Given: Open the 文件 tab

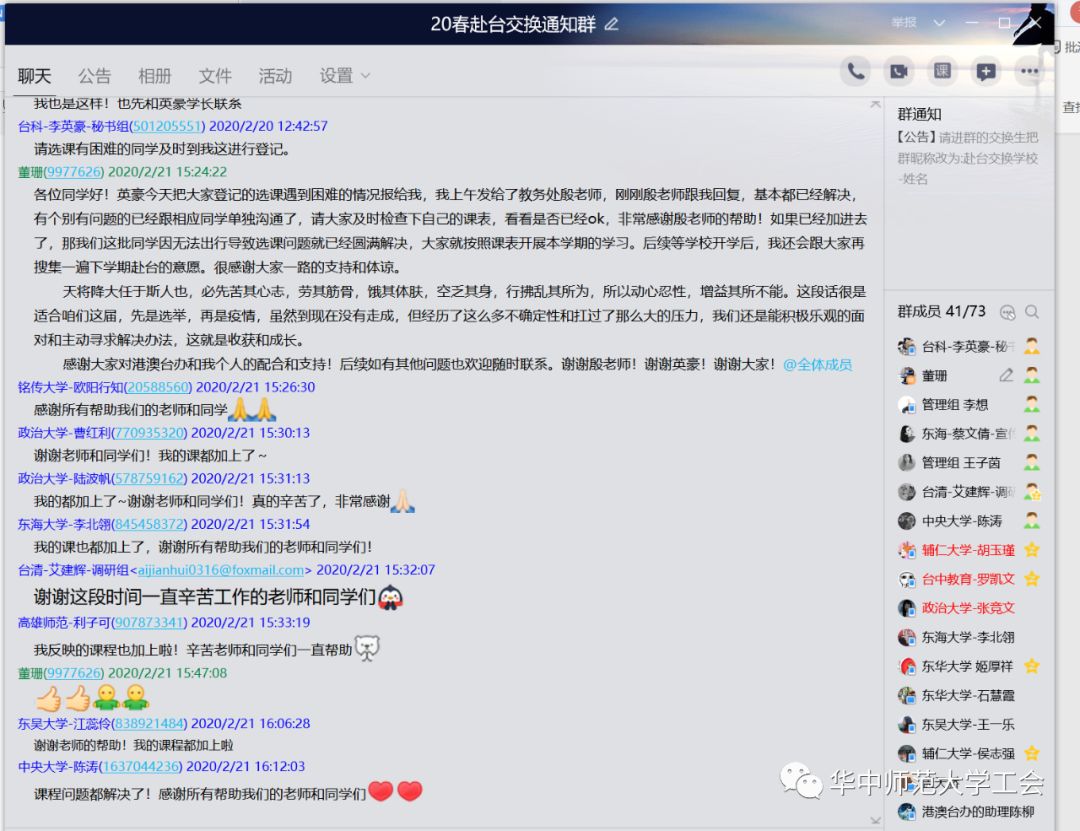Looking at the screenshot, I should tap(215, 76).
